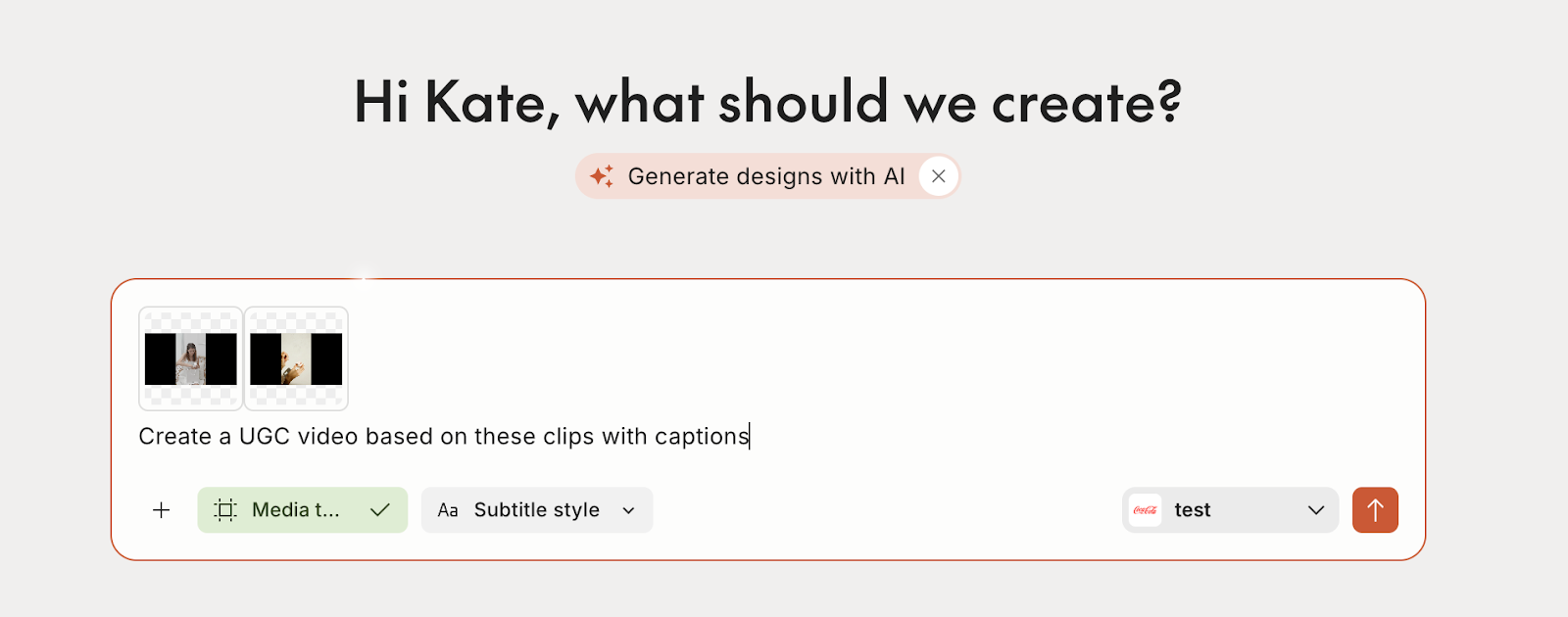
Task: Select the second video clip thumbnail
Action: (296, 358)
